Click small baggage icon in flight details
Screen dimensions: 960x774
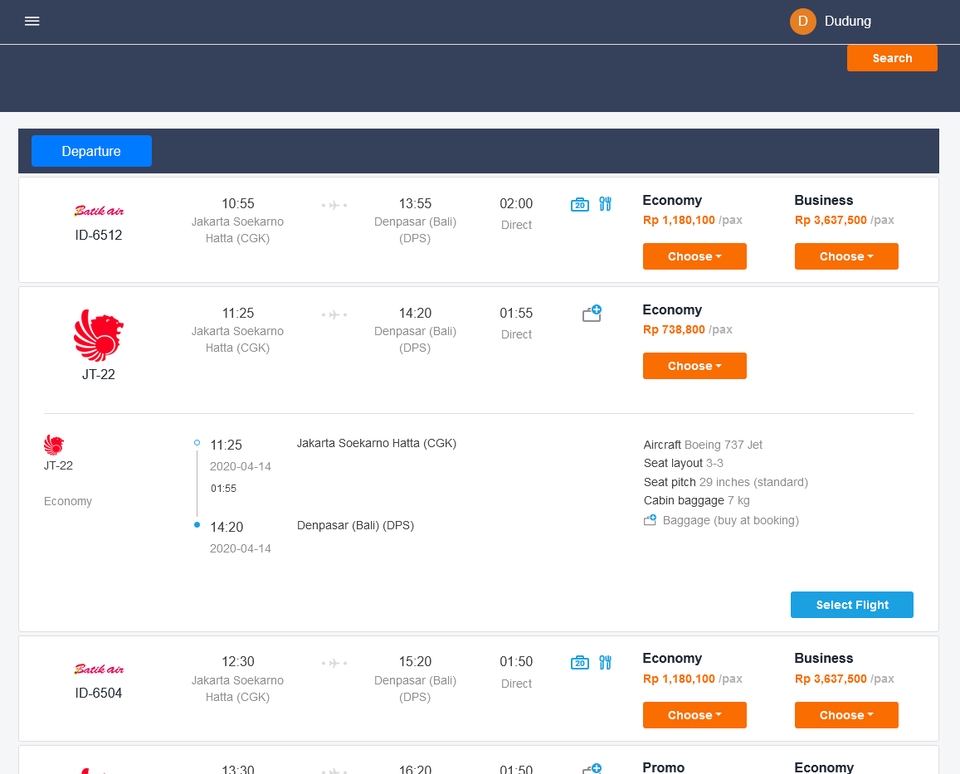pos(650,520)
